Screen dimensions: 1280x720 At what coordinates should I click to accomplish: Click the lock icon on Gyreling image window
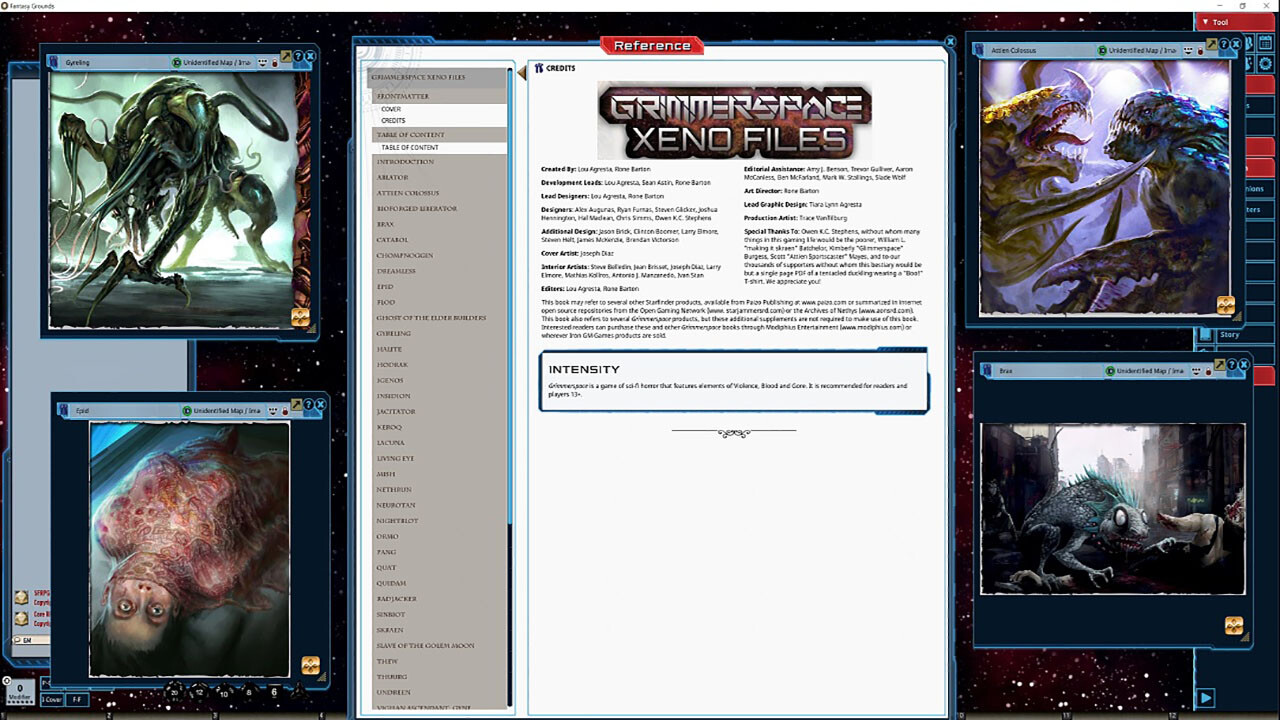pos(274,62)
